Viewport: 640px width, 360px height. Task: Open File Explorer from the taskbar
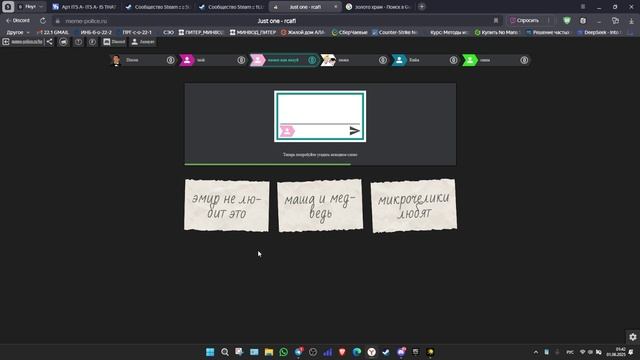[269, 352]
